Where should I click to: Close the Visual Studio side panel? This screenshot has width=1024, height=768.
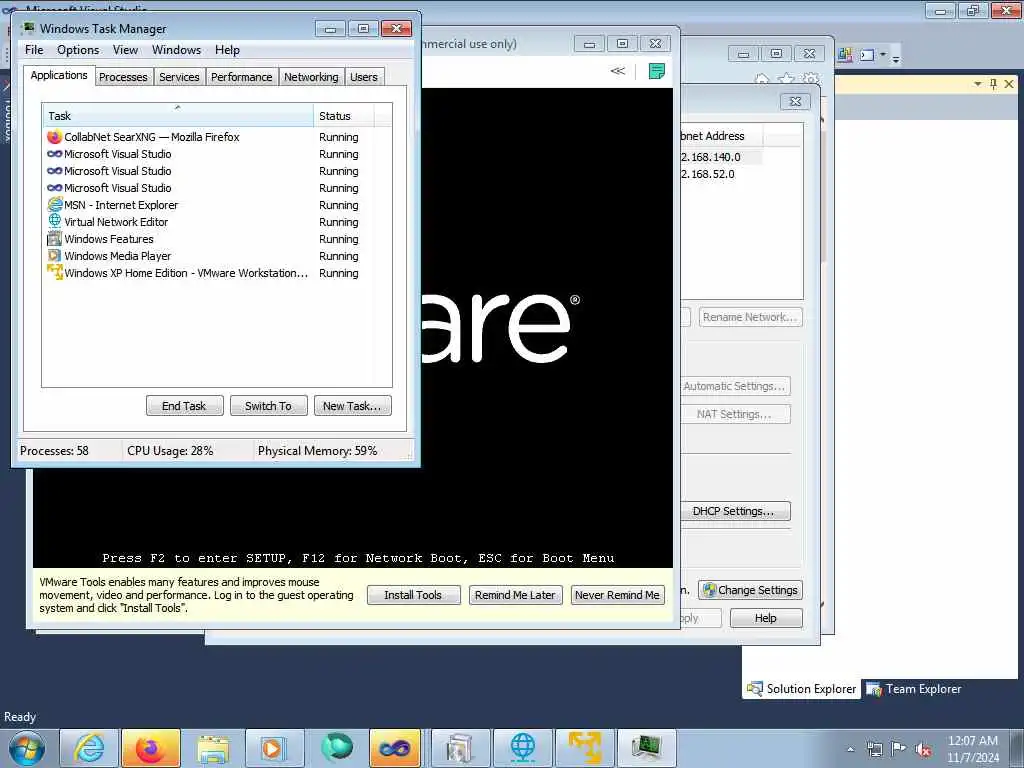[x=1009, y=84]
